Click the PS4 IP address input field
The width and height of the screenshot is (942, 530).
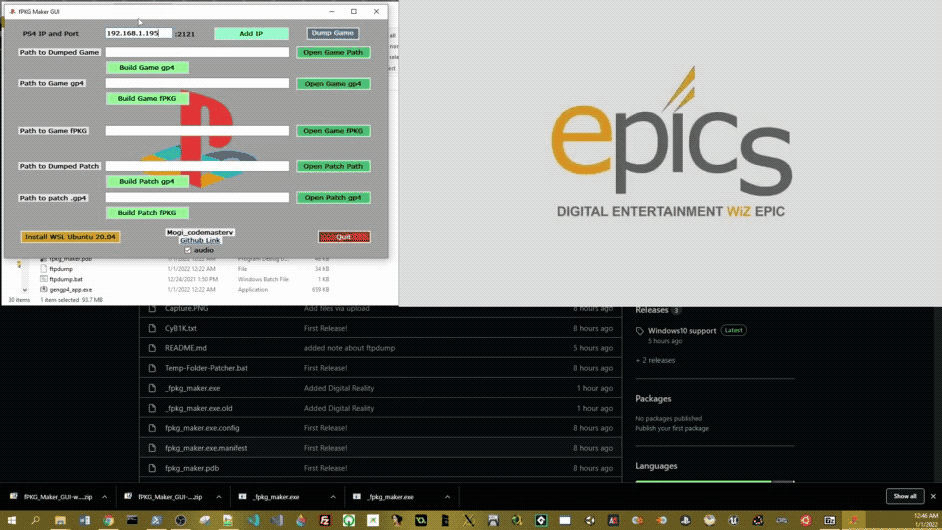139,33
